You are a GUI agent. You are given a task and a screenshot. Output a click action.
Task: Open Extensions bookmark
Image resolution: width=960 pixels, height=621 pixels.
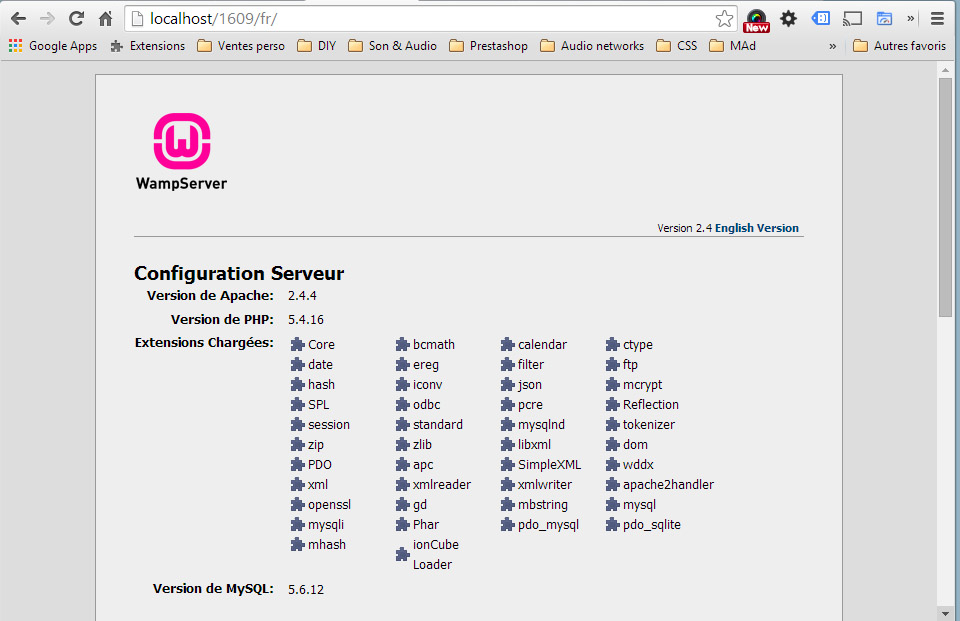click(148, 46)
